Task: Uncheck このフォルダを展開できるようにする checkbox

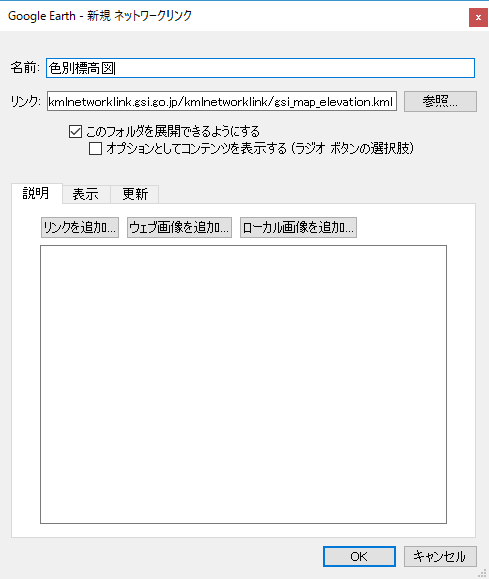Action: tap(75, 131)
